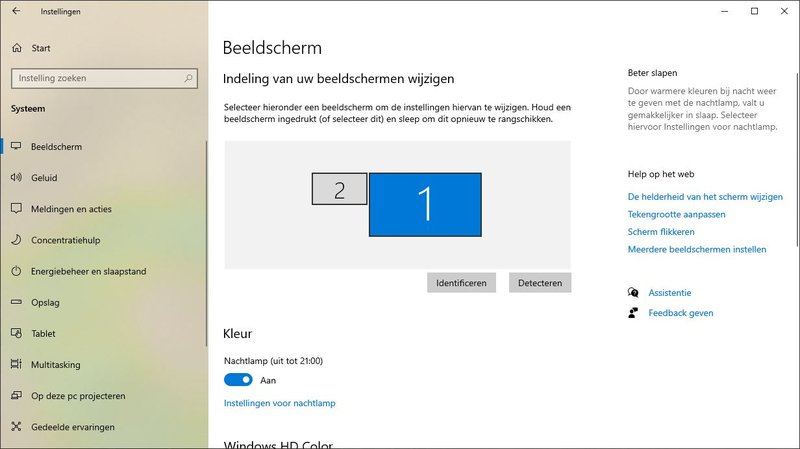800x449 pixels.
Task: Click the Multitasking icon
Action: [16, 364]
